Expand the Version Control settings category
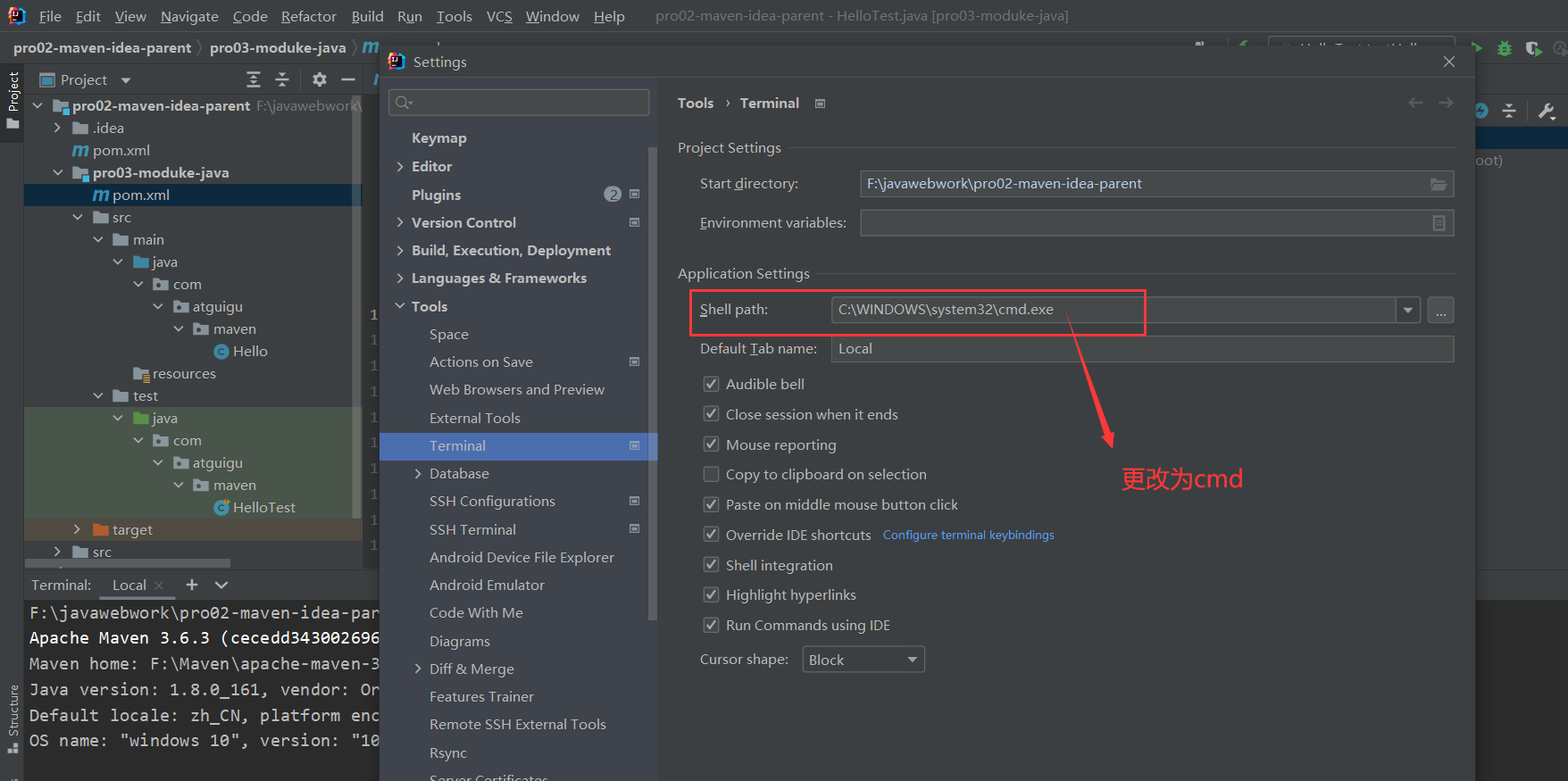This screenshot has height=781, width=1568. [x=400, y=223]
